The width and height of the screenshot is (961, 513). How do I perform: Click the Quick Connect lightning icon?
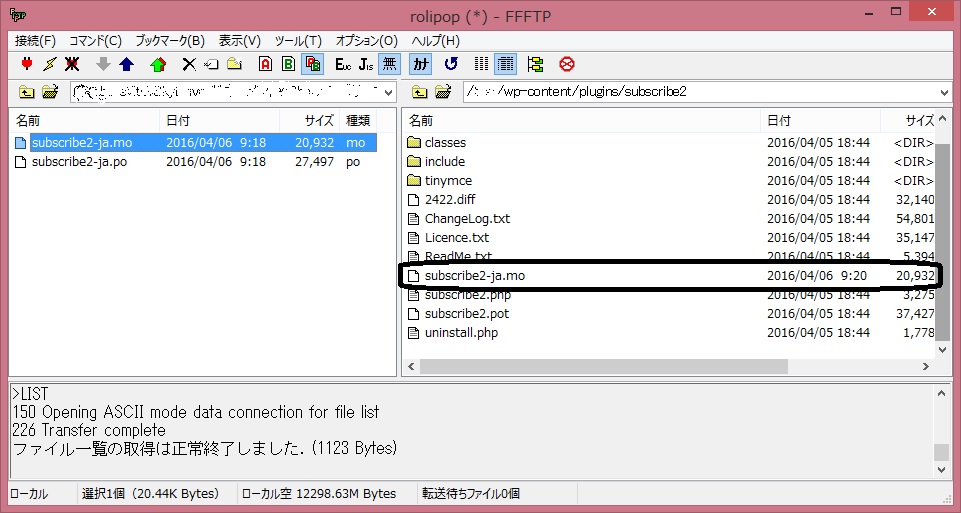[x=49, y=64]
